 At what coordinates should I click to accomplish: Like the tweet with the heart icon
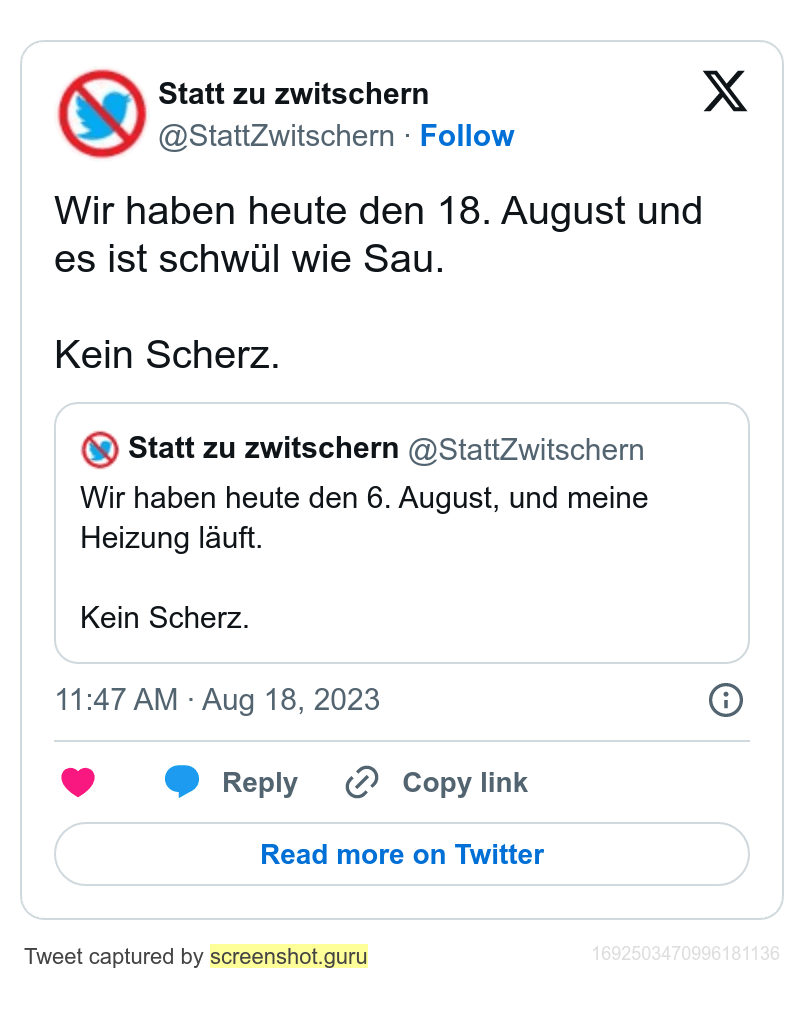[x=78, y=782]
